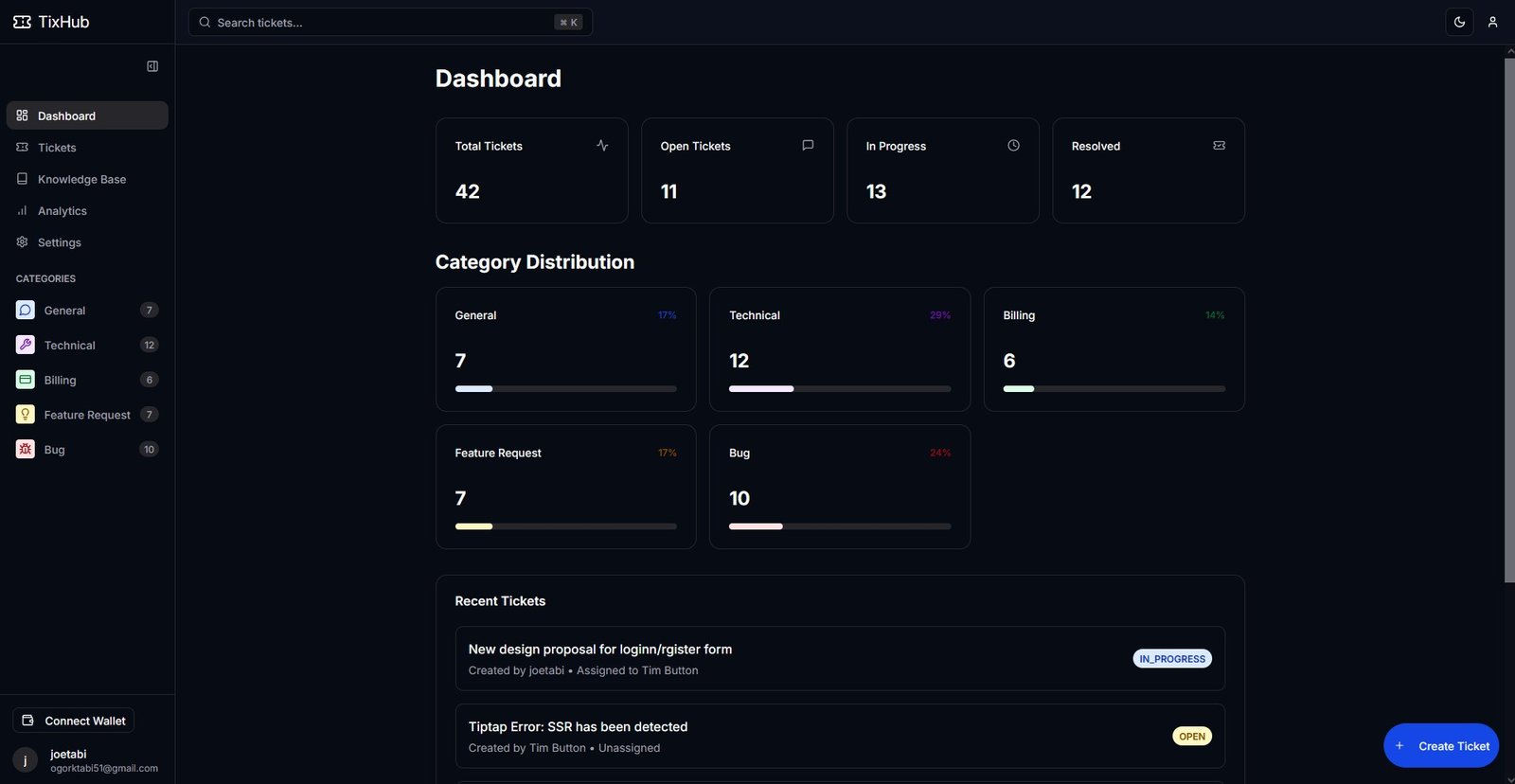The image size is (1515, 784).
Task: Click the clock icon on In Progress card
Action: (1013, 145)
